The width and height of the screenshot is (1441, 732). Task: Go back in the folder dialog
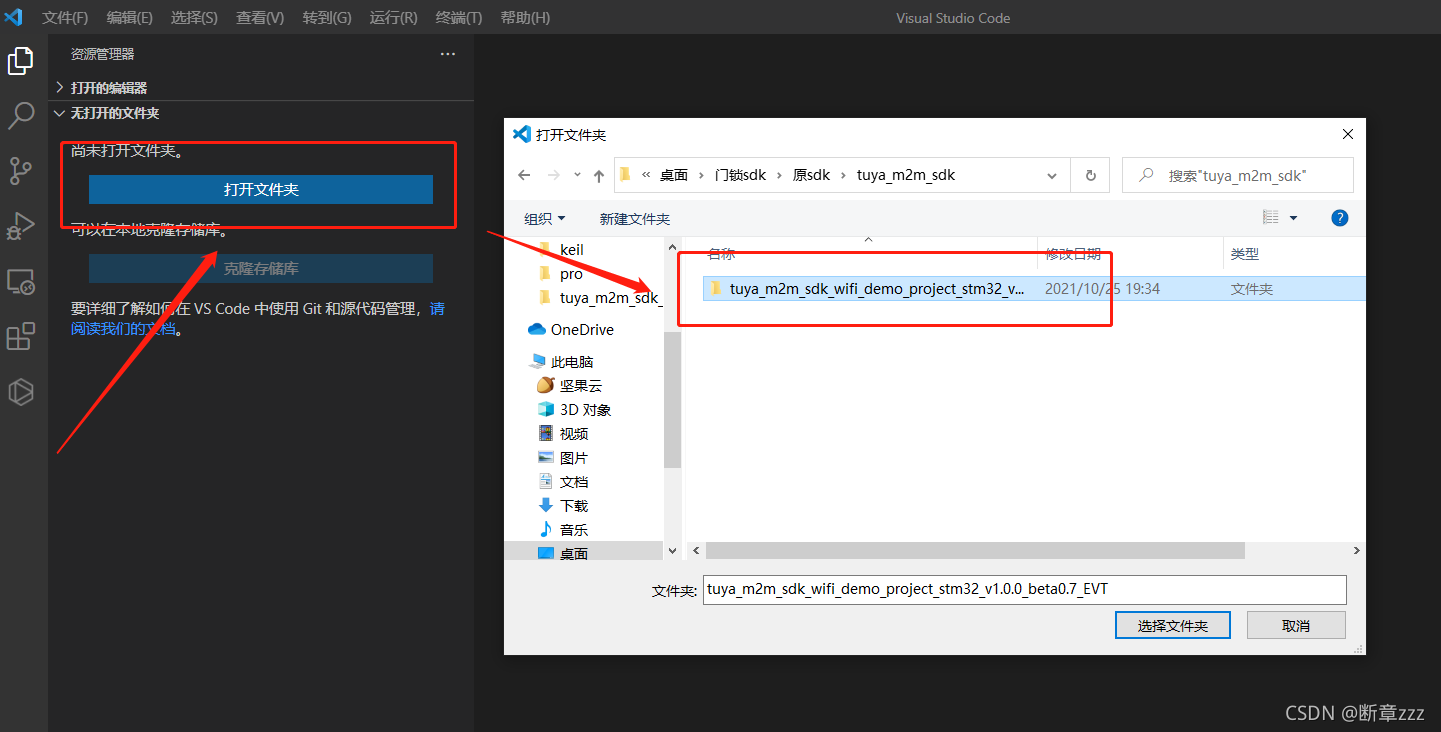pyautogui.click(x=524, y=175)
